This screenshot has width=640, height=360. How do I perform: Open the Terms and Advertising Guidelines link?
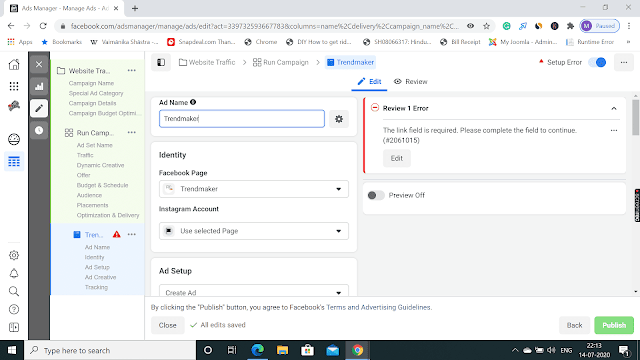click(x=378, y=307)
